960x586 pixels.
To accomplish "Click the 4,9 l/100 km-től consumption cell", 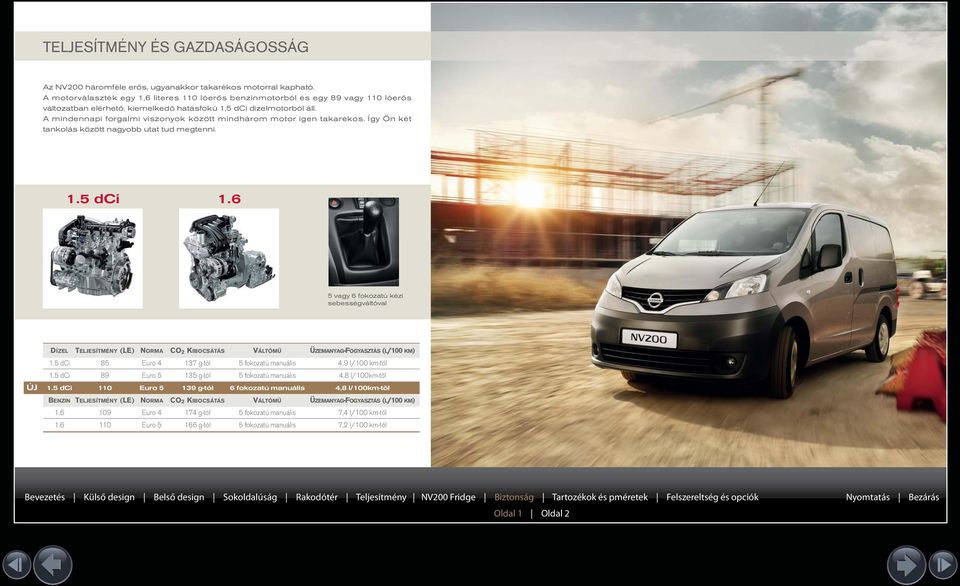I will tap(362, 363).
